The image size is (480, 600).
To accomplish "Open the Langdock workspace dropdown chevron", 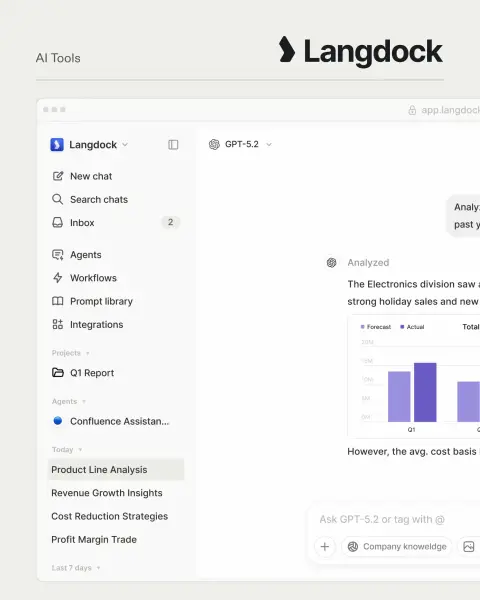I will pos(125,145).
